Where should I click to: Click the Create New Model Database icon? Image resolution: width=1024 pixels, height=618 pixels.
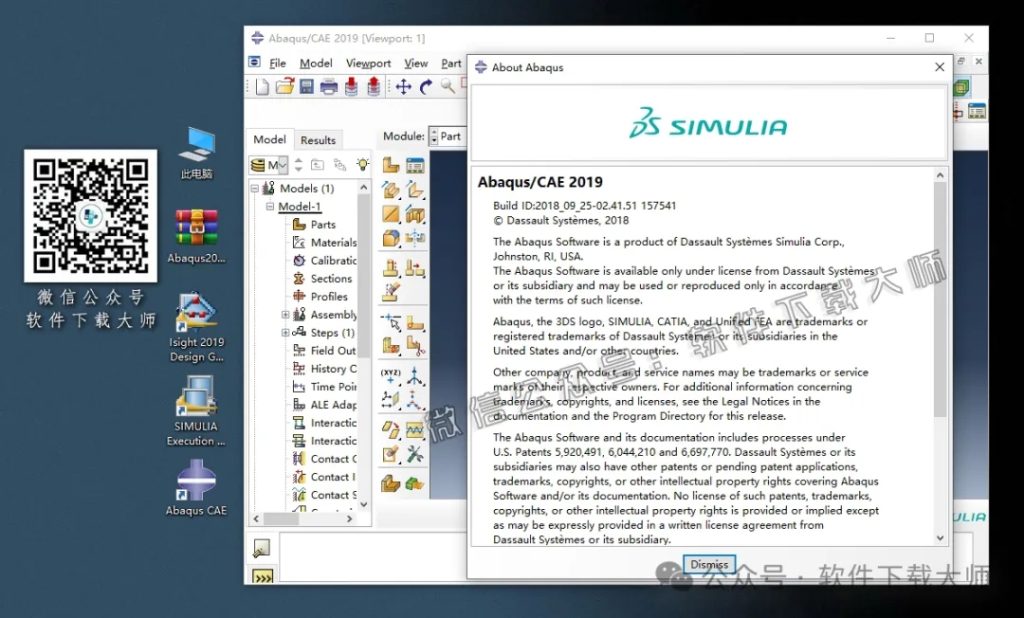coord(262,87)
